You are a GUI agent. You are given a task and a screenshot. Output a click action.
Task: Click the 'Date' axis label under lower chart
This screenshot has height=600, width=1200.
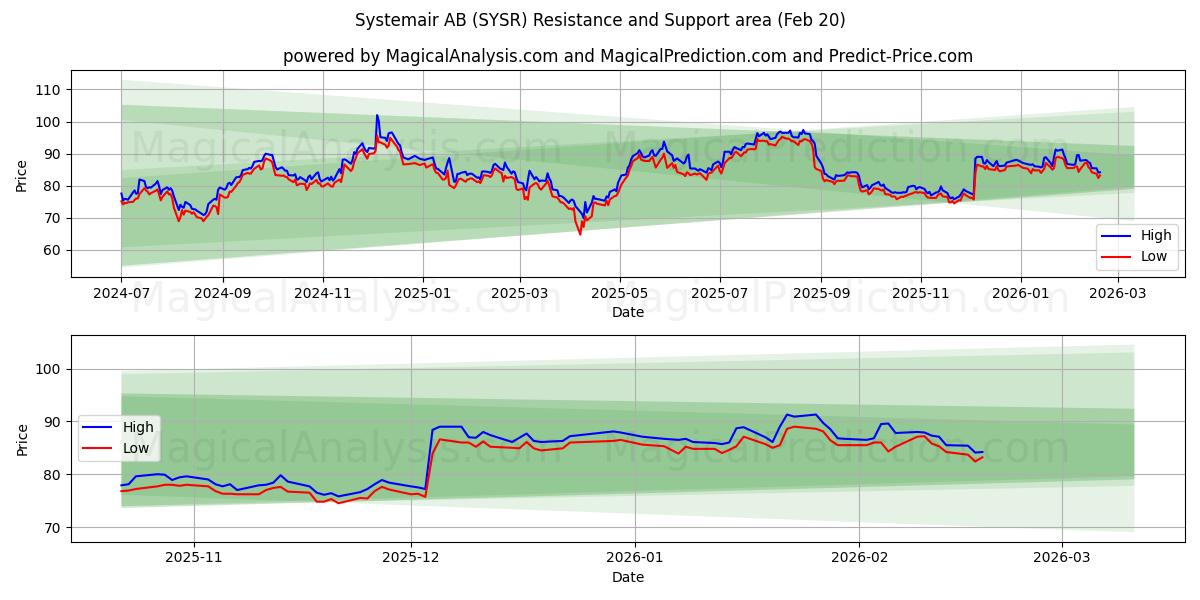tap(628, 577)
